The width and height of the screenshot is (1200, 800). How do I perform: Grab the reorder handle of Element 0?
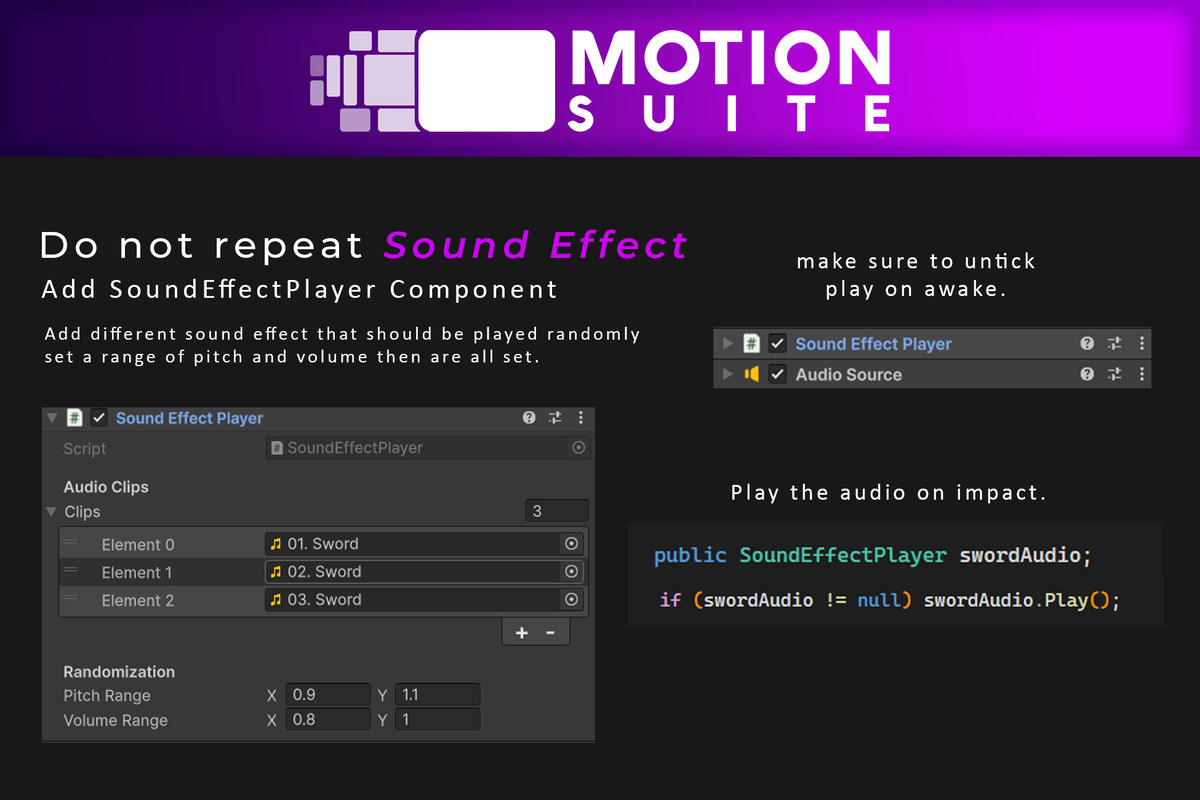tap(71, 542)
